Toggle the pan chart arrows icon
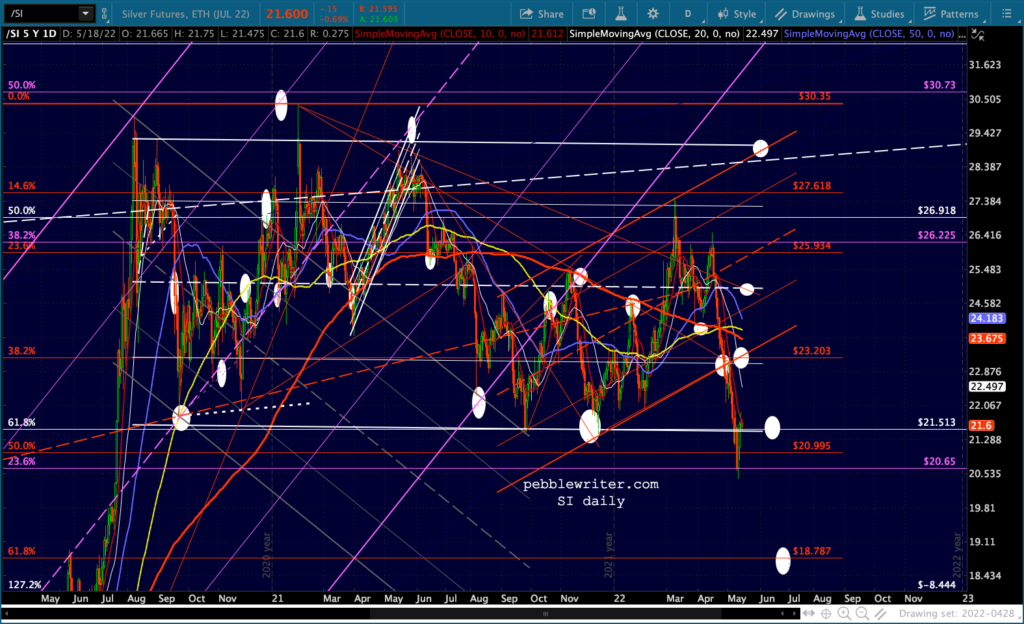The width and height of the screenshot is (1024, 624). tap(808, 614)
